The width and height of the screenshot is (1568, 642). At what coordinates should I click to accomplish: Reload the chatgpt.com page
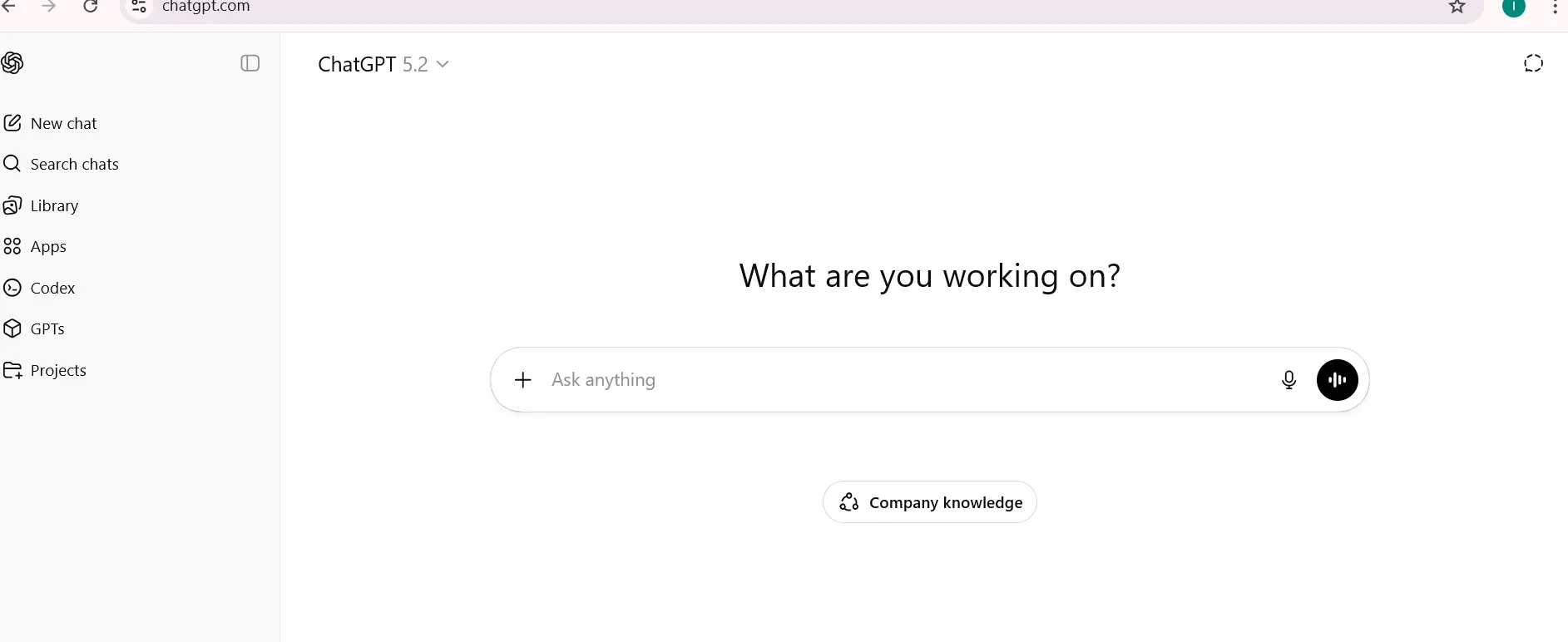pyautogui.click(x=91, y=7)
